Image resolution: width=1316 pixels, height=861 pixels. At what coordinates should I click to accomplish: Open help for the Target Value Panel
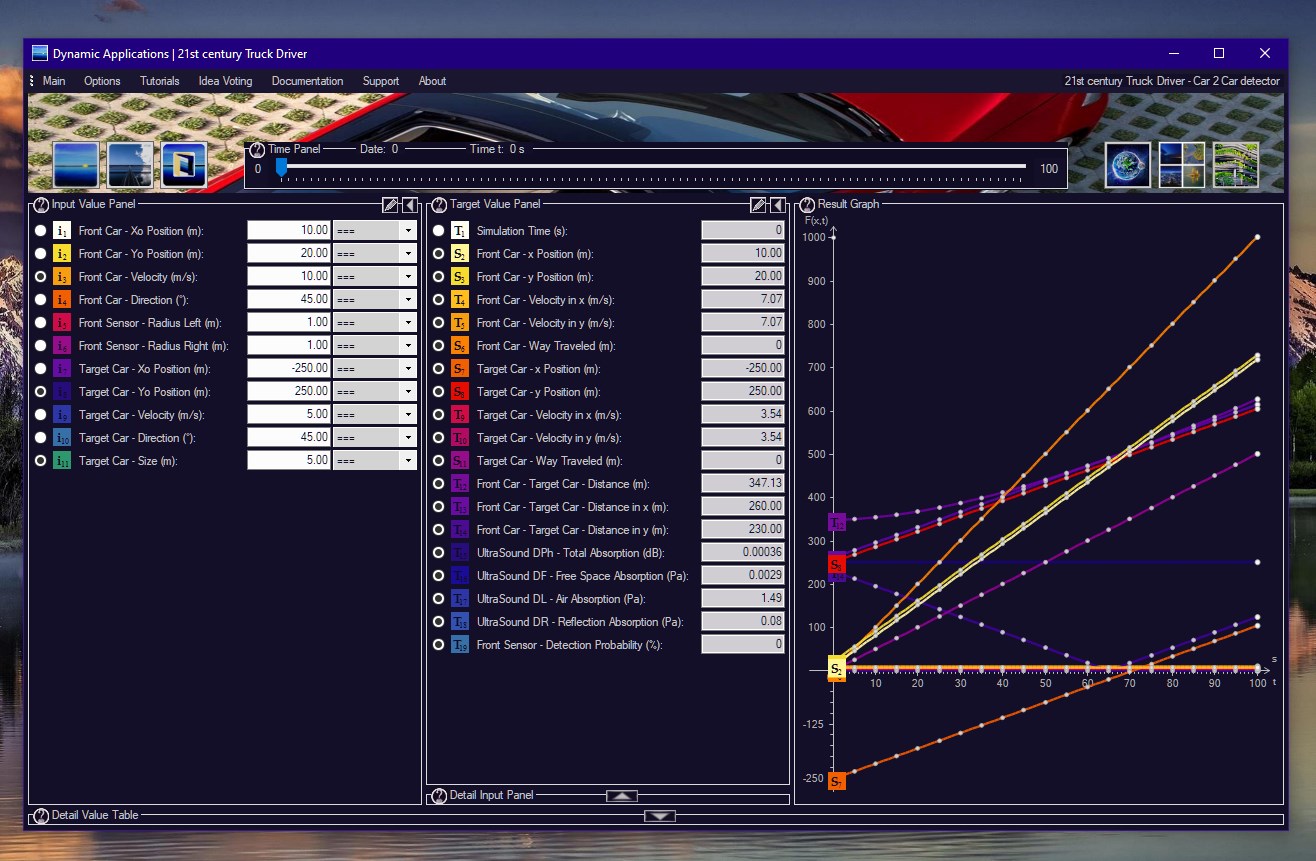[439, 205]
